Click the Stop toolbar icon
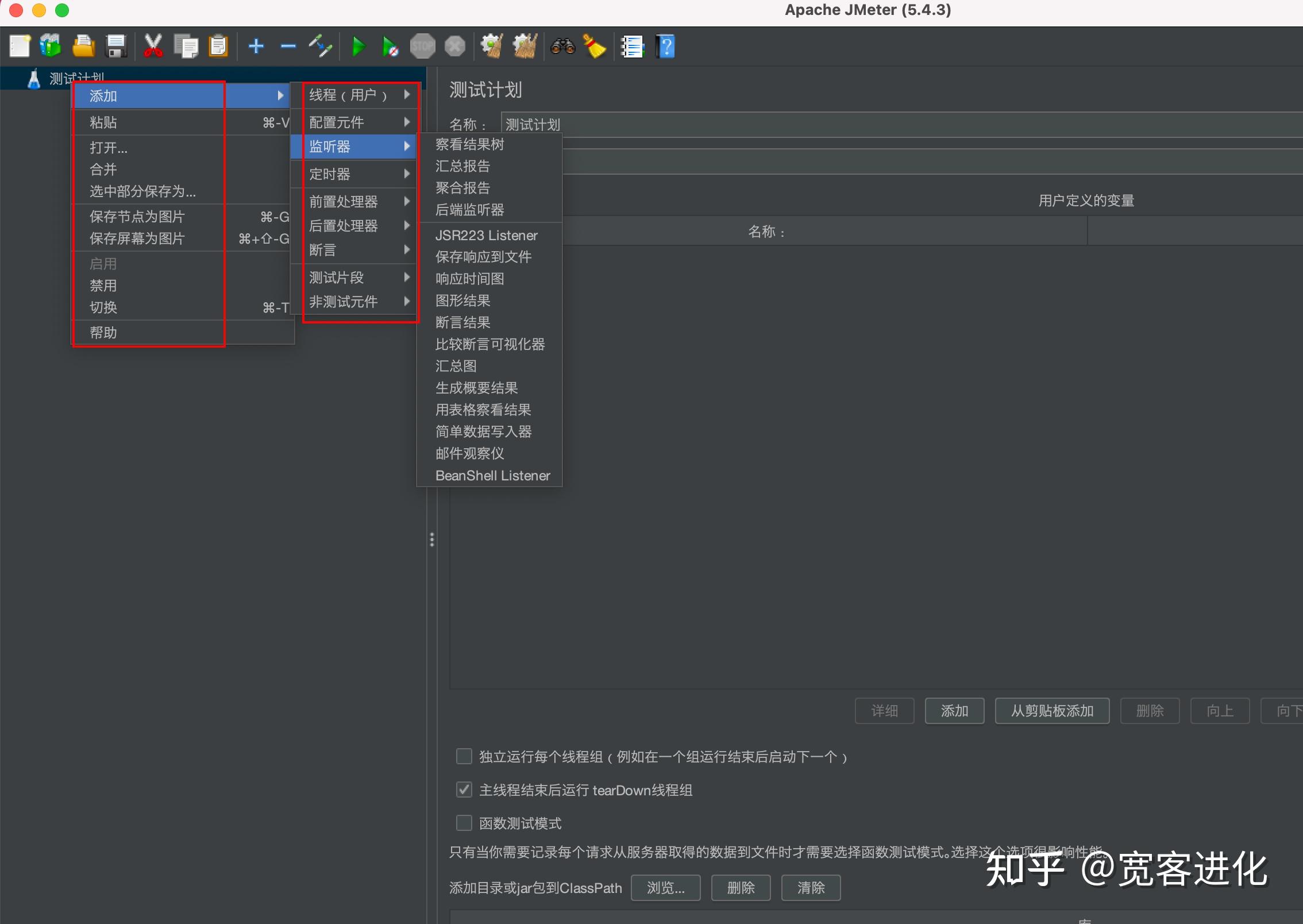1303x924 pixels. tap(422, 47)
